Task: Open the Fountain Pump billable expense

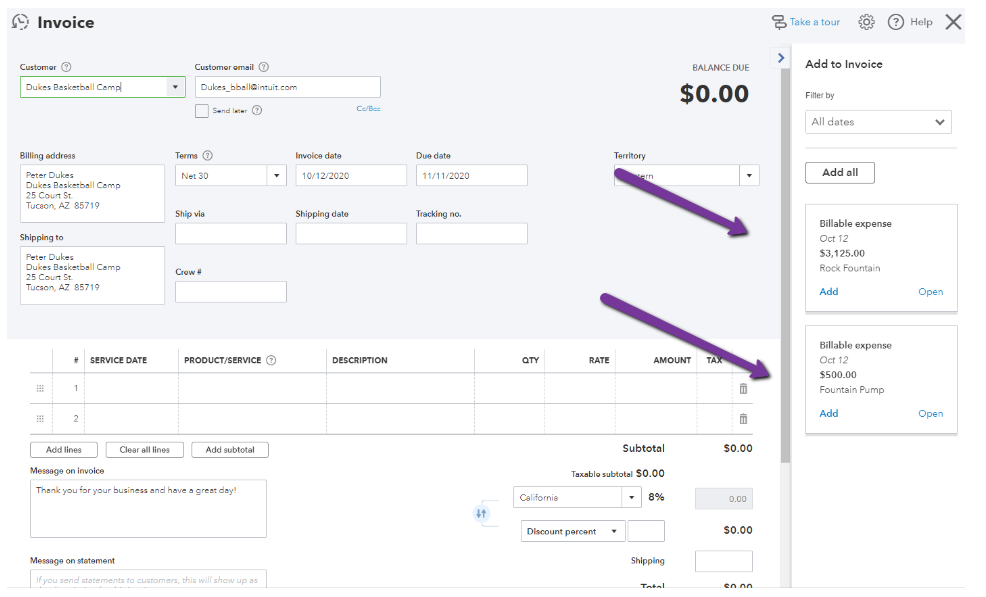Action: [930, 414]
